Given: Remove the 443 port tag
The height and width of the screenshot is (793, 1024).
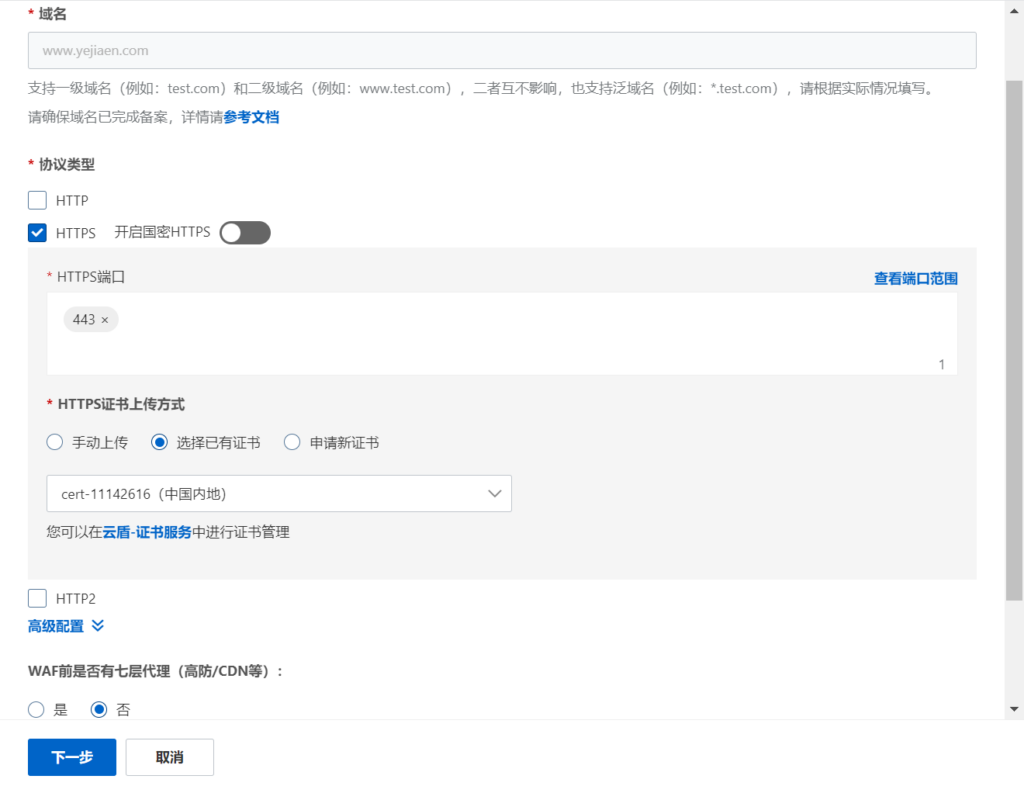Looking at the screenshot, I should 105,320.
